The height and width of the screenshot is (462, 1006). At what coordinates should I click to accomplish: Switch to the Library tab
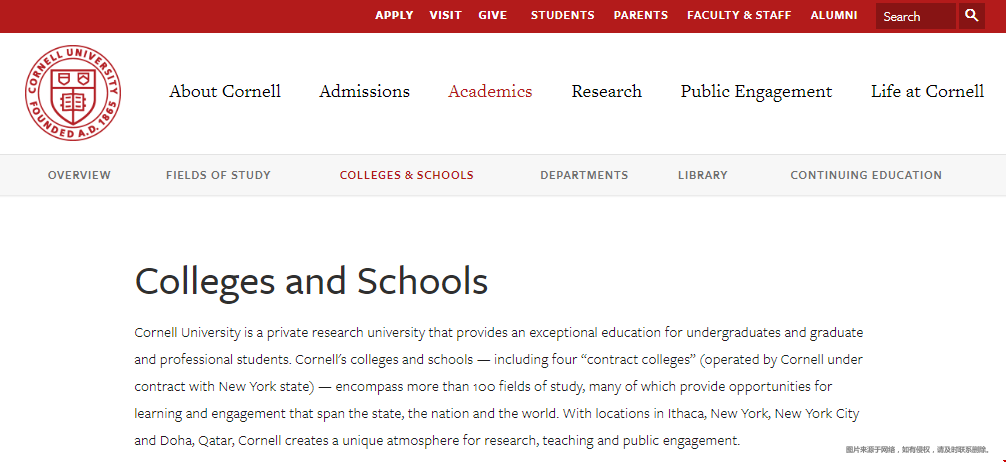[x=703, y=175]
